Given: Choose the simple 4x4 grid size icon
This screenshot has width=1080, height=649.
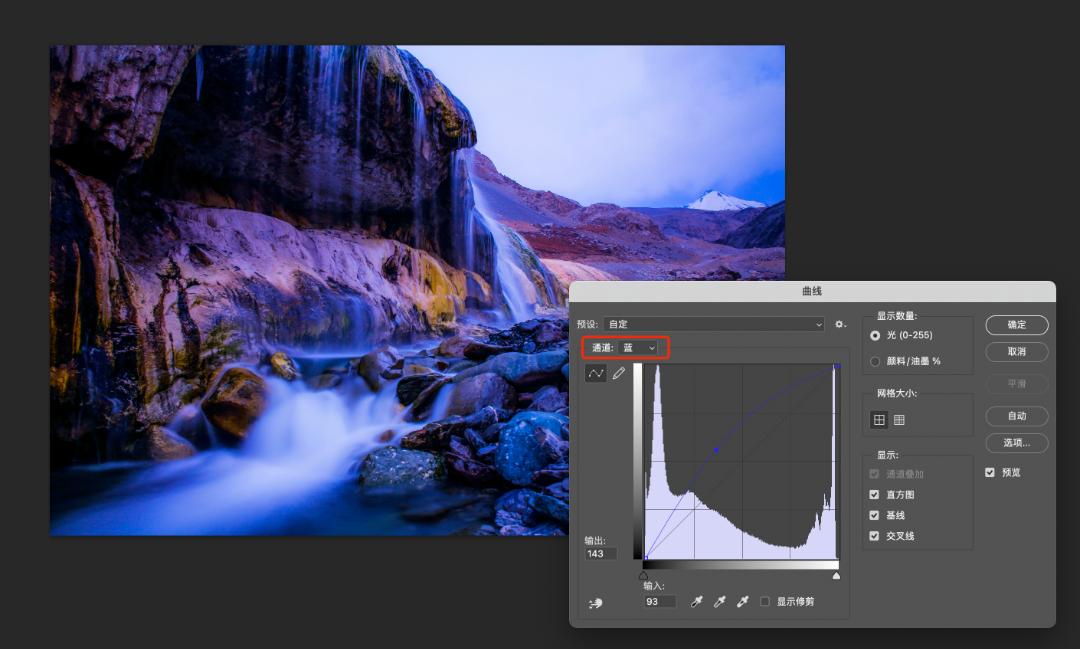Looking at the screenshot, I should click(x=879, y=420).
